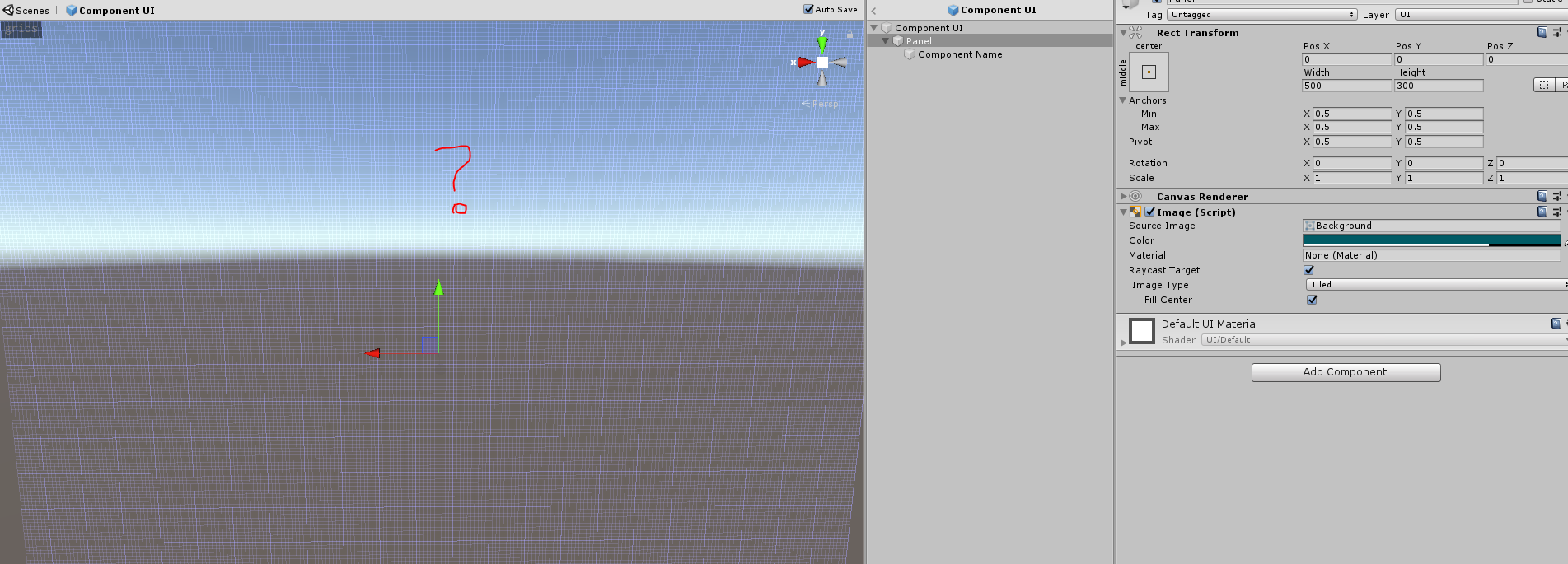Click the green Y move-handle arrow in scene
The width and height of the screenshot is (1568, 564).
[x=438, y=287]
